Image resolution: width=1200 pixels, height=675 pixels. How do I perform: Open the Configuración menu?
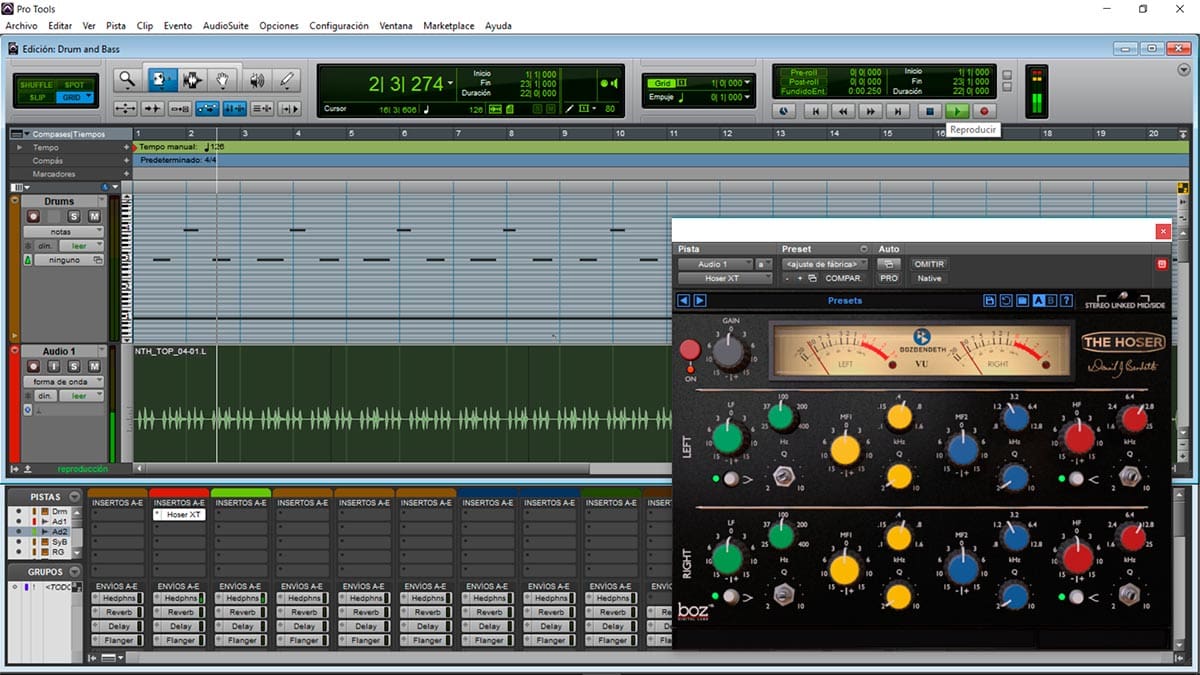click(x=339, y=25)
